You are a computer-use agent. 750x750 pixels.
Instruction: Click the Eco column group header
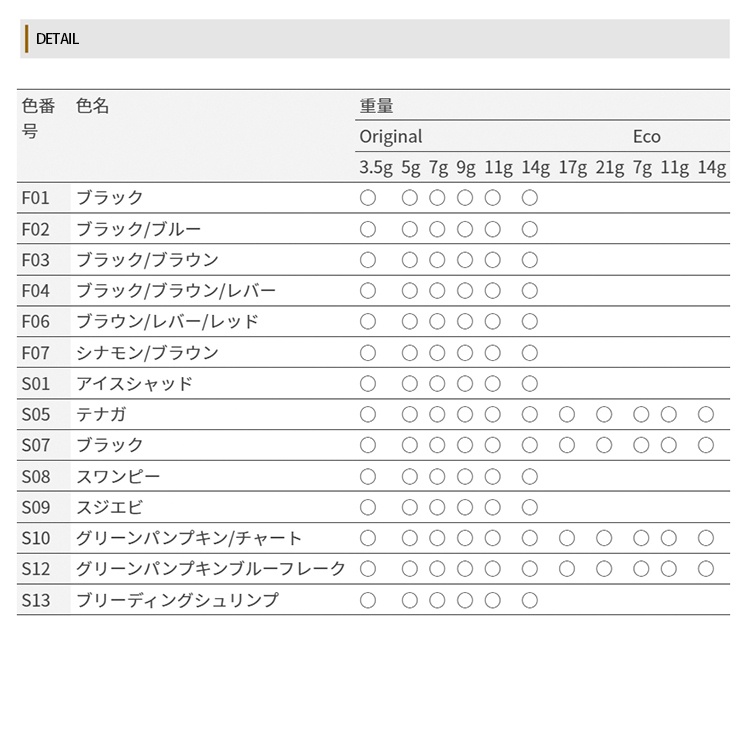(647, 137)
